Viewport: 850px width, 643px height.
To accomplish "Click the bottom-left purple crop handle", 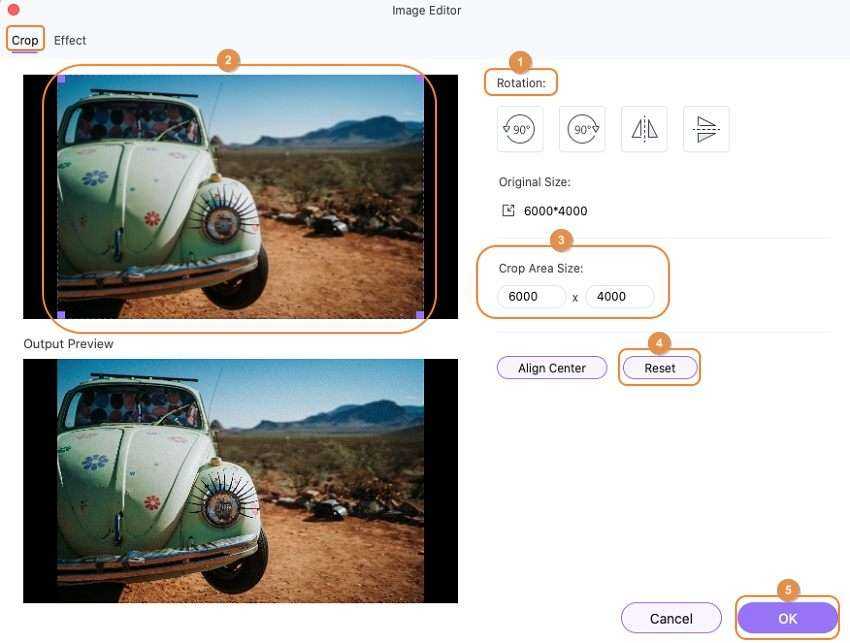I will pos(61,315).
